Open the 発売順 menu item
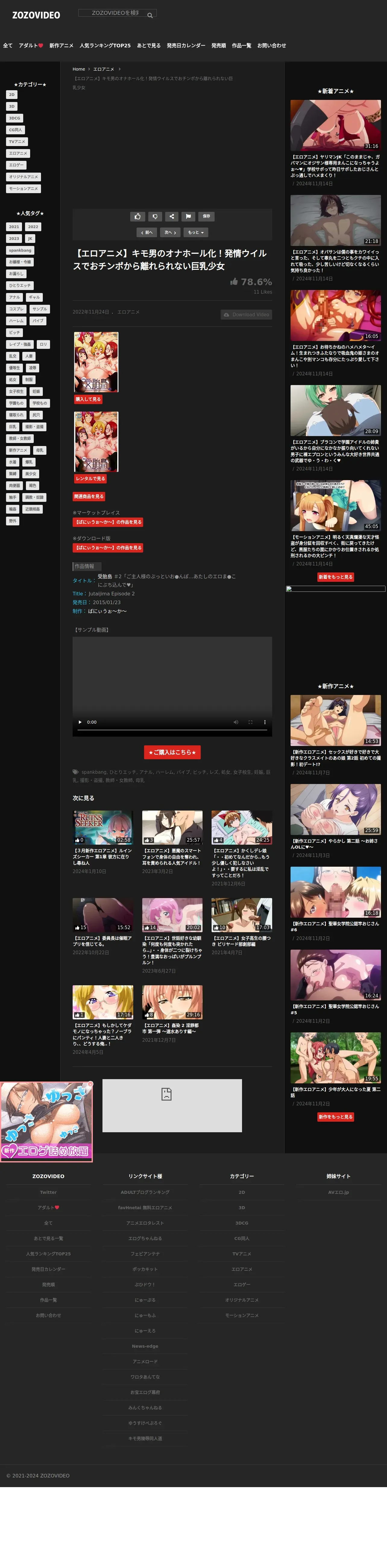Screen dimensions: 387x1568 [219, 46]
